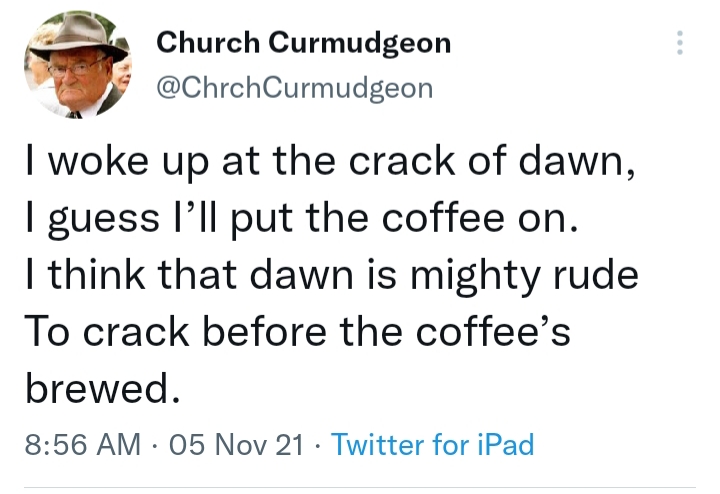Click the word 'iPad' in the source label
The width and height of the screenshot is (720, 494).
coord(504,444)
